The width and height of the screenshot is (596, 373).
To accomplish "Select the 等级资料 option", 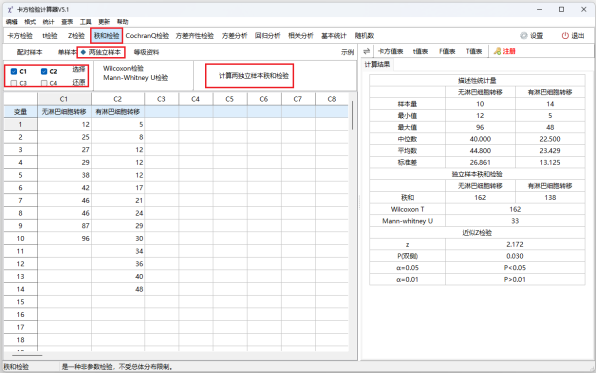I will [x=146, y=52].
